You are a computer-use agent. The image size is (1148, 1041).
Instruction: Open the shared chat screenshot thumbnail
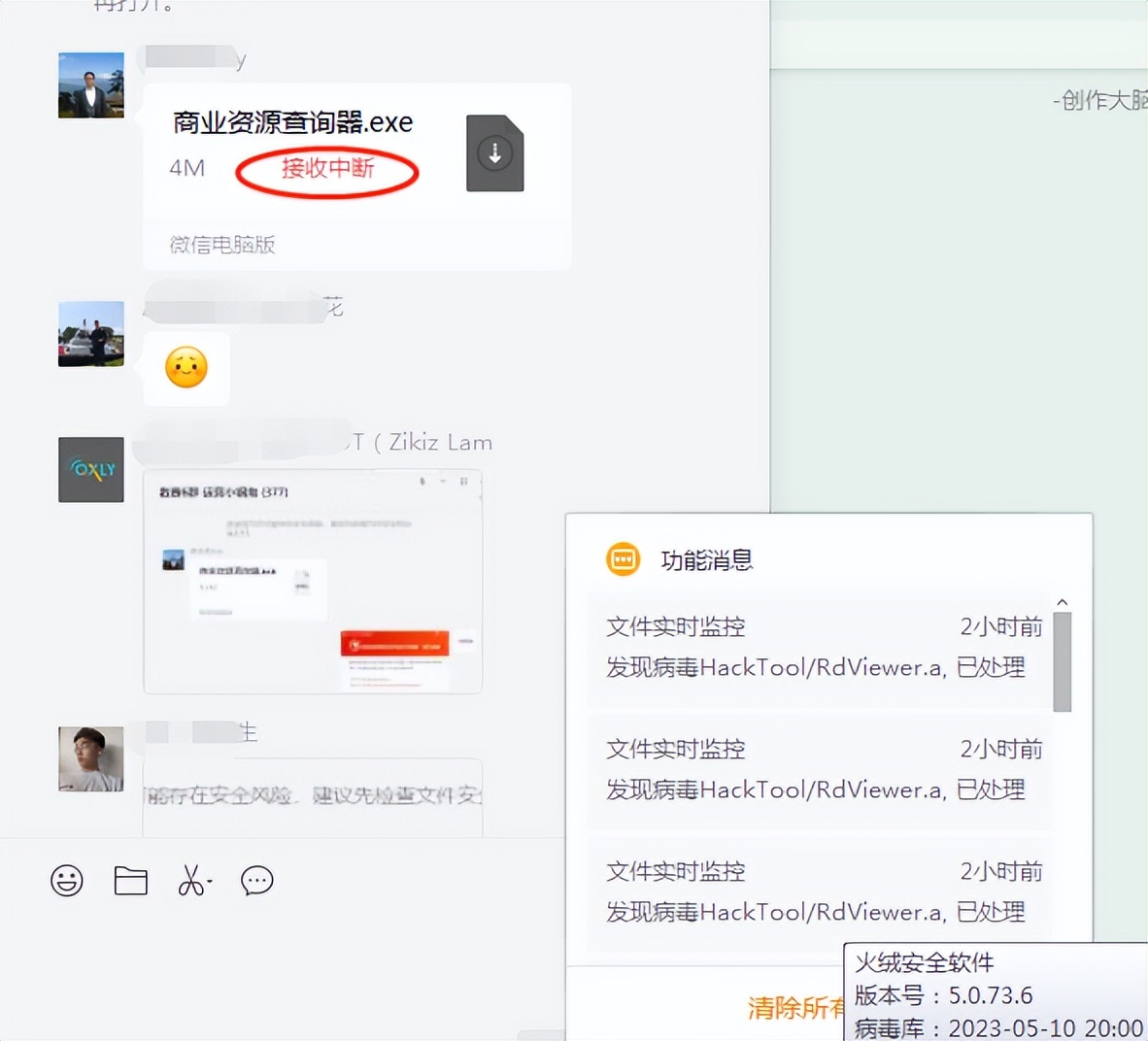313,582
